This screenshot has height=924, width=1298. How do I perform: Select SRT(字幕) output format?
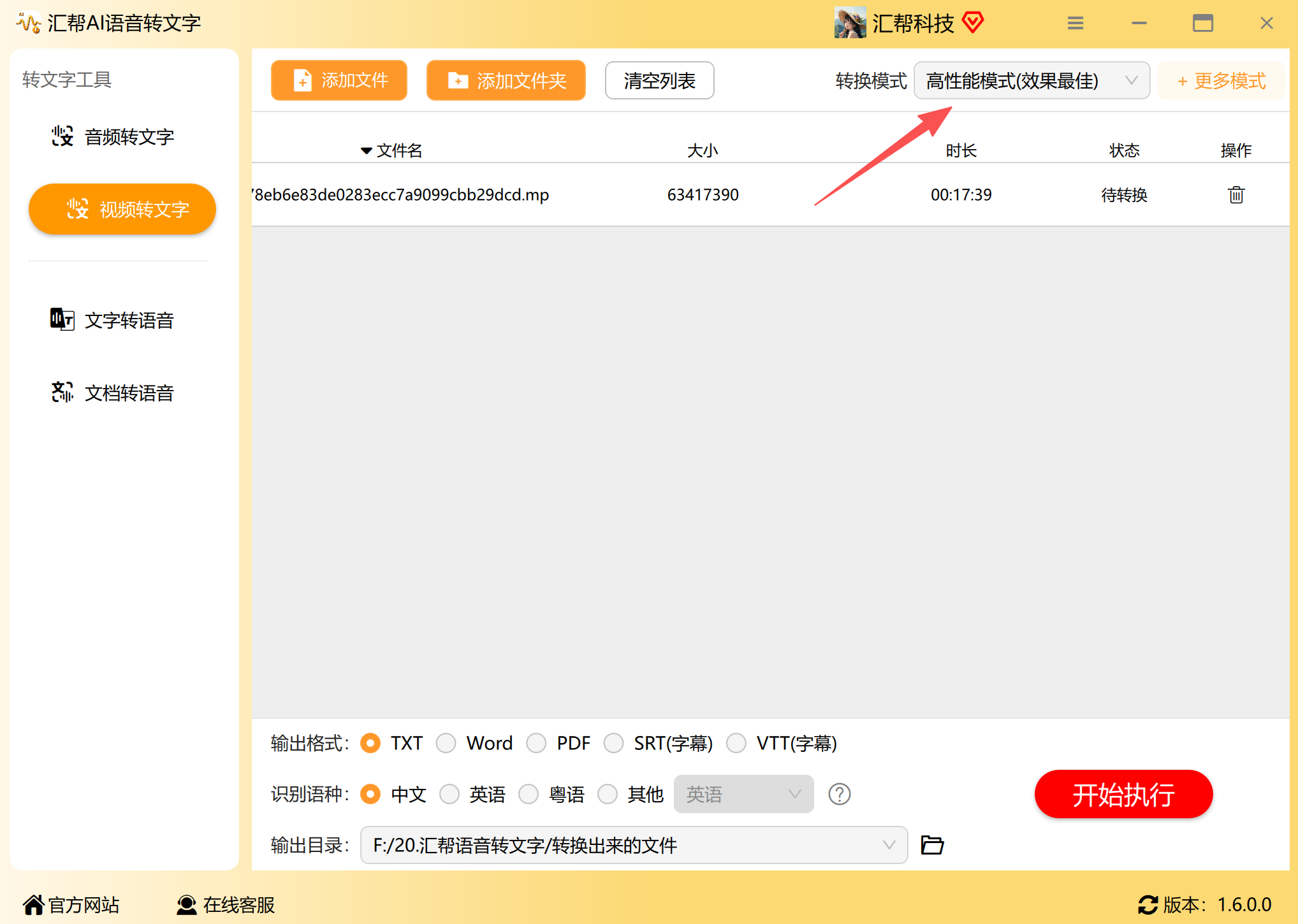tap(659, 743)
